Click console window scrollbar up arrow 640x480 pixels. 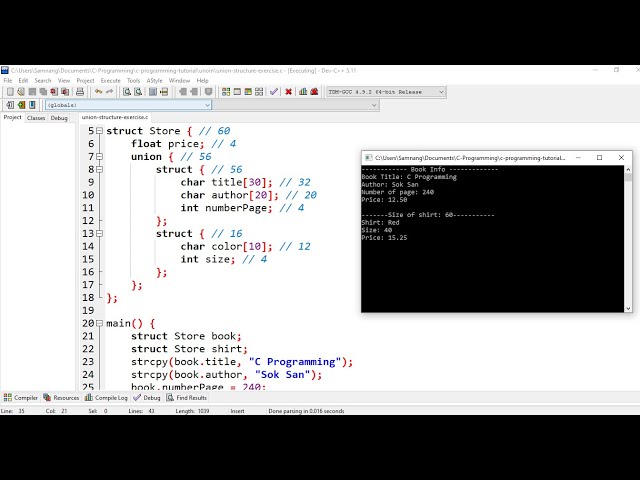click(x=628, y=169)
